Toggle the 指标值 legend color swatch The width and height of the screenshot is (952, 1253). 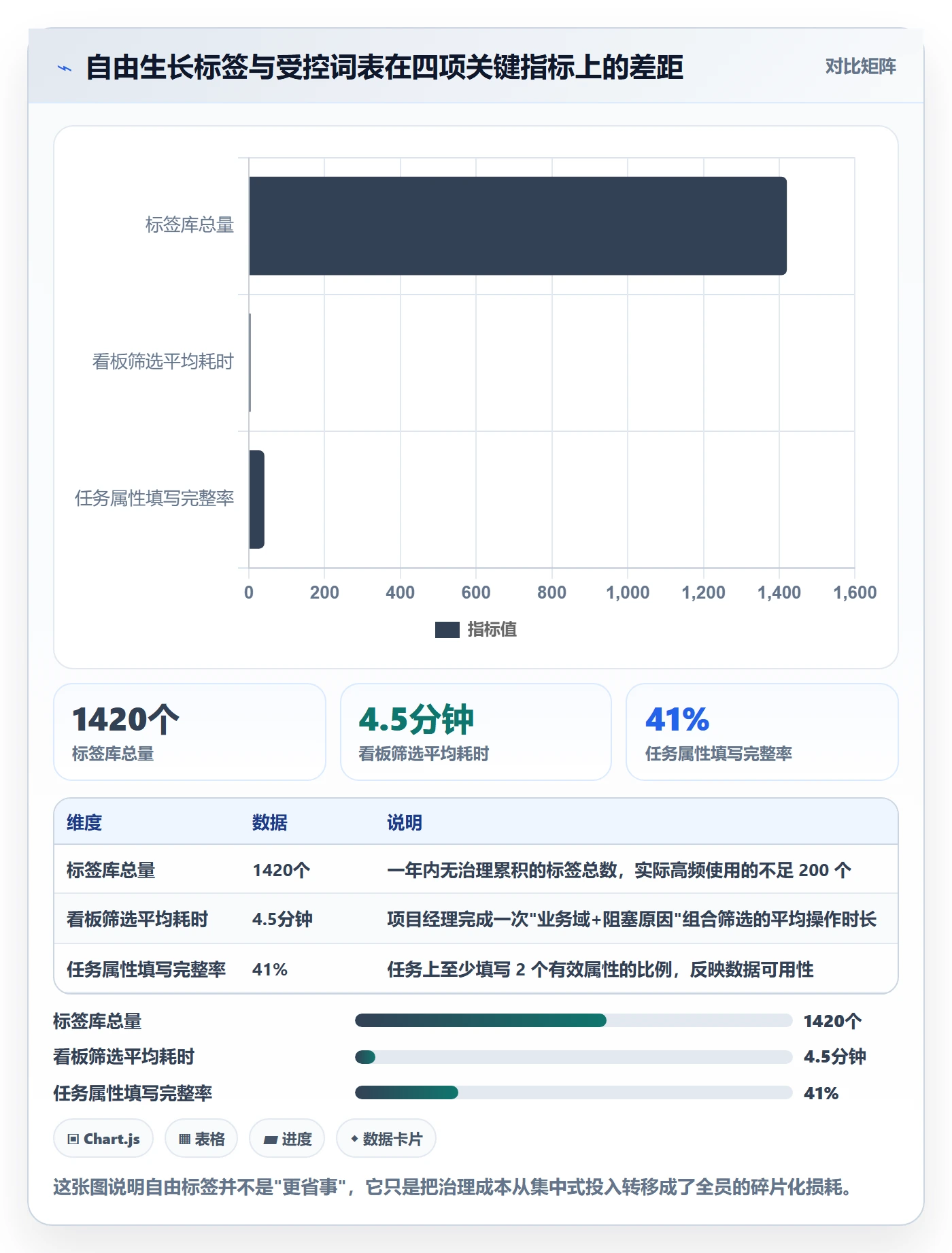click(x=447, y=630)
